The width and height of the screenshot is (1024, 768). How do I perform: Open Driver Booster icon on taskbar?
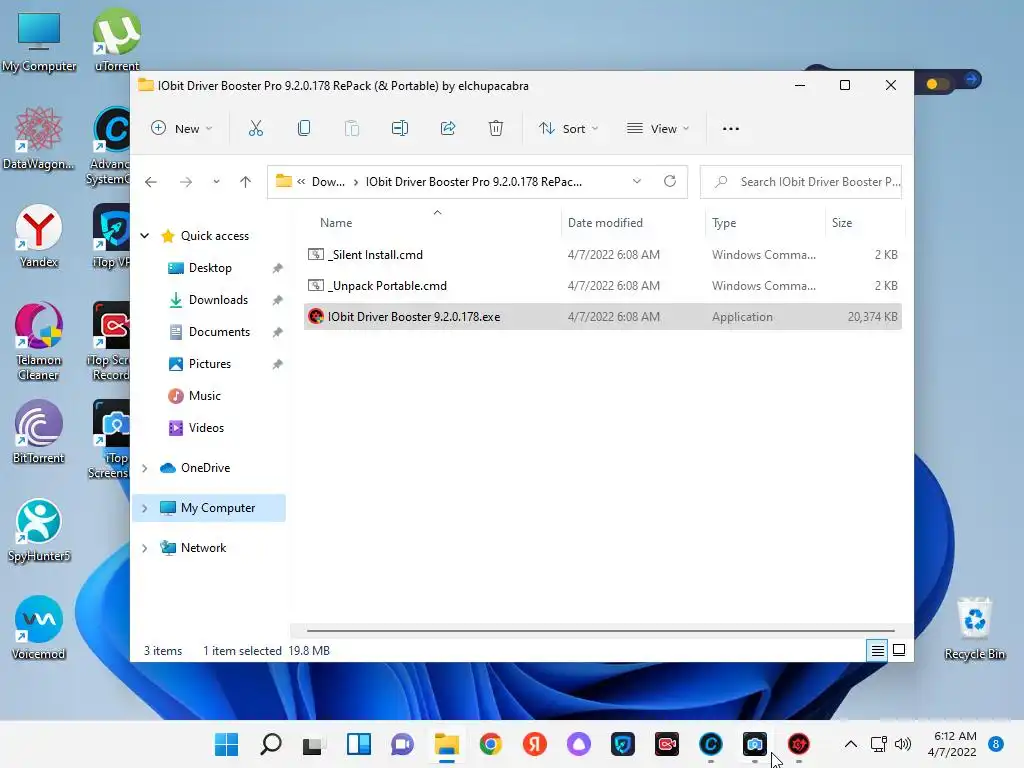(799, 744)
